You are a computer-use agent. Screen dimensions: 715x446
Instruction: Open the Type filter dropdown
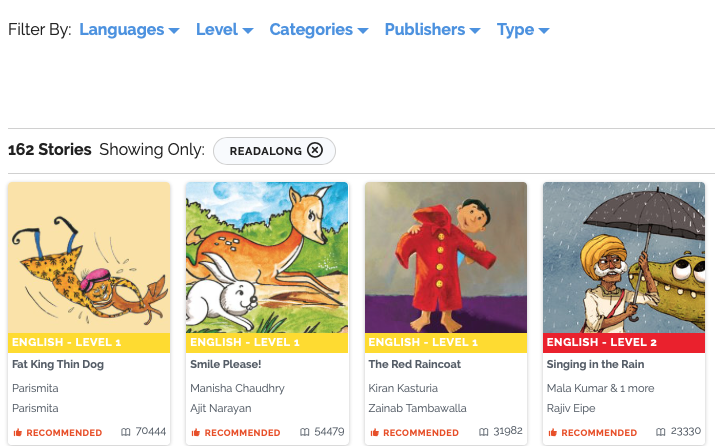523,30
